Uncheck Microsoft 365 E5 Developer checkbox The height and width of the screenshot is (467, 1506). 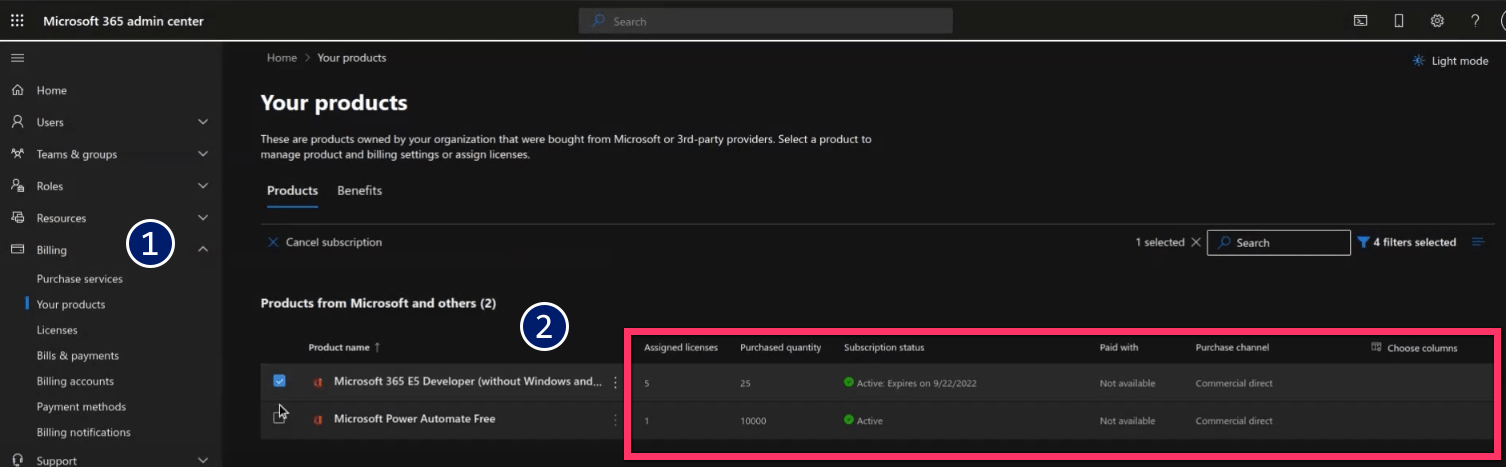pos(279,381)
